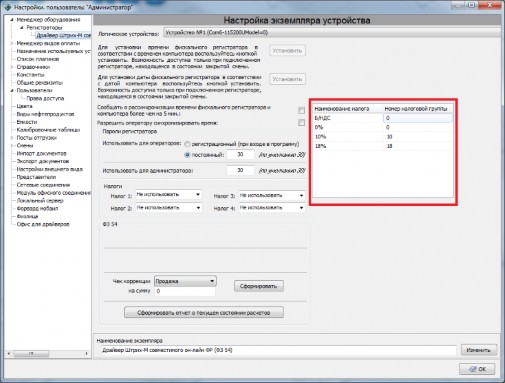Screen dimensions: 505x383
Task: Select Права доступа under Пользователи
Action: (45, 98)
